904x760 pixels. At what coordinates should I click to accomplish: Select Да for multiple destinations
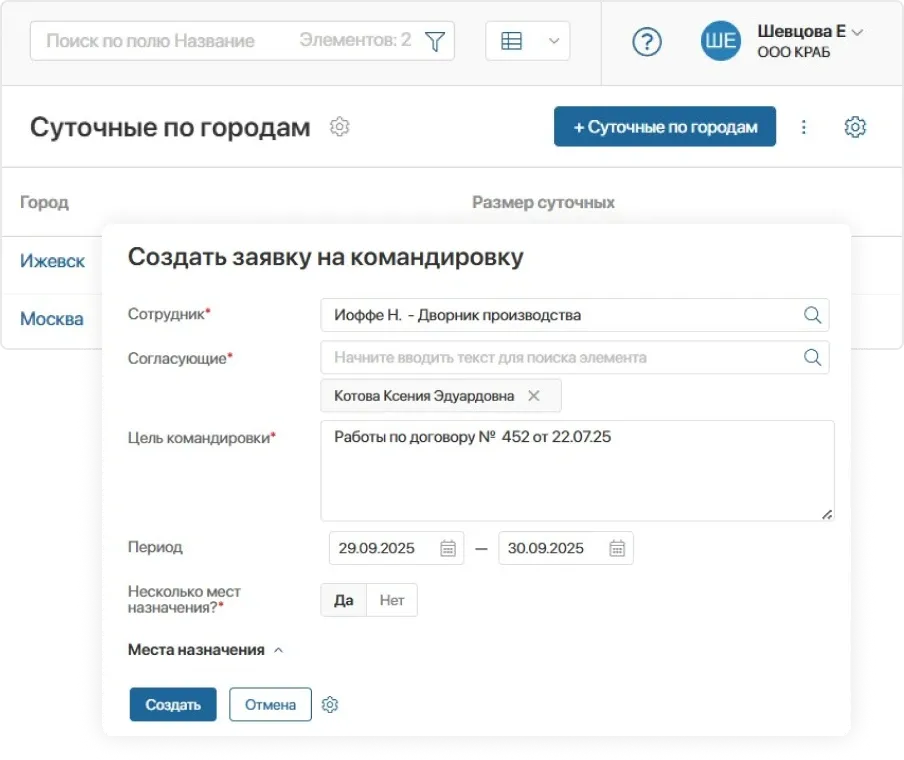click(344, 600)
